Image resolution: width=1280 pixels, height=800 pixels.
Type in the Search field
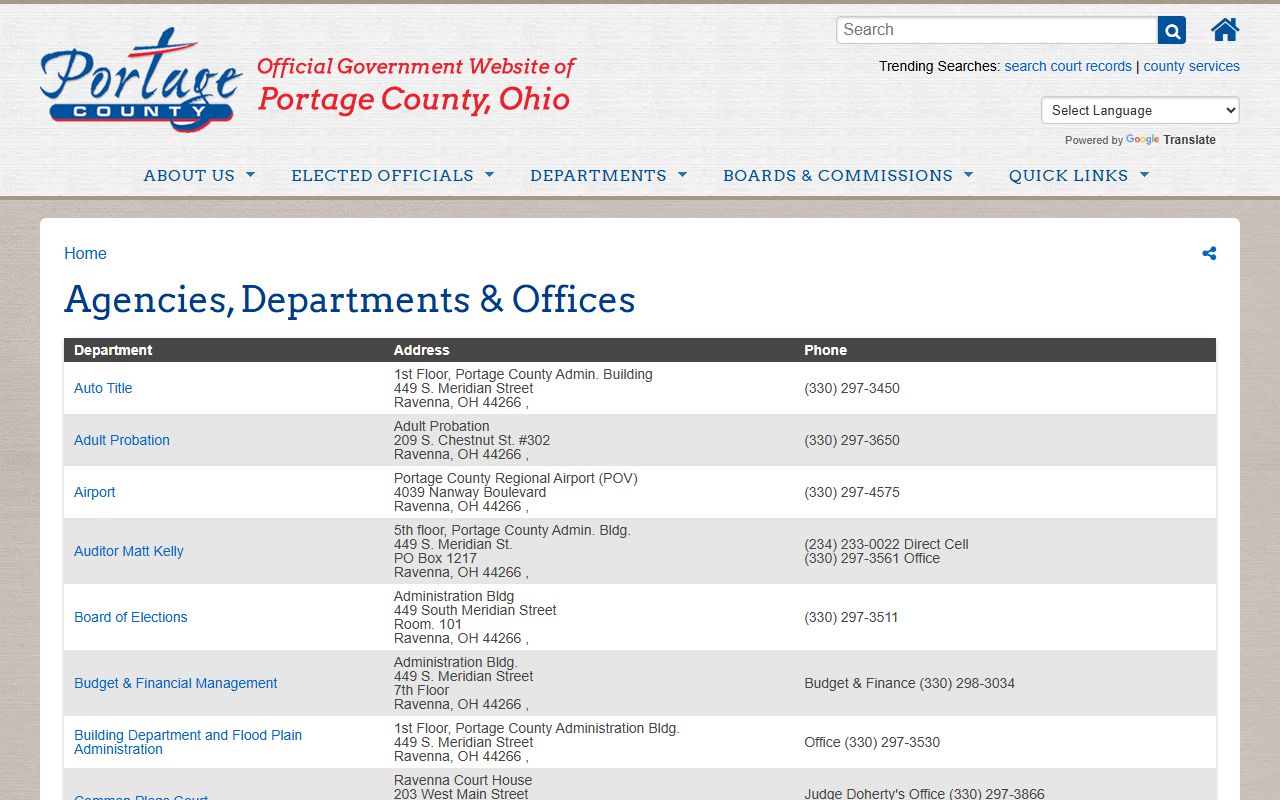click(996, 30)
